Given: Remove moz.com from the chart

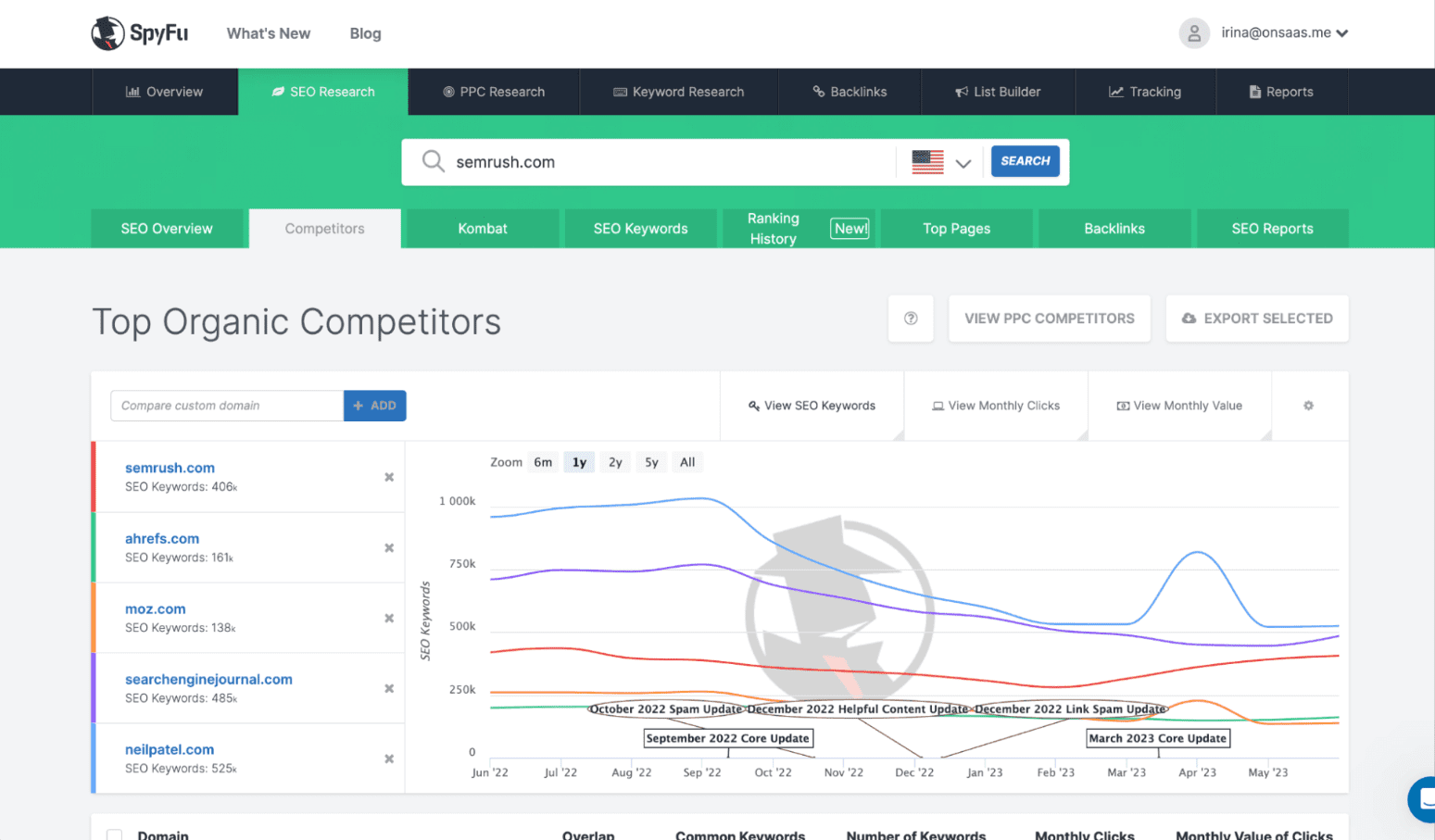Looking at the screenshot, I should pyautogui.click(x=389, y=618).
